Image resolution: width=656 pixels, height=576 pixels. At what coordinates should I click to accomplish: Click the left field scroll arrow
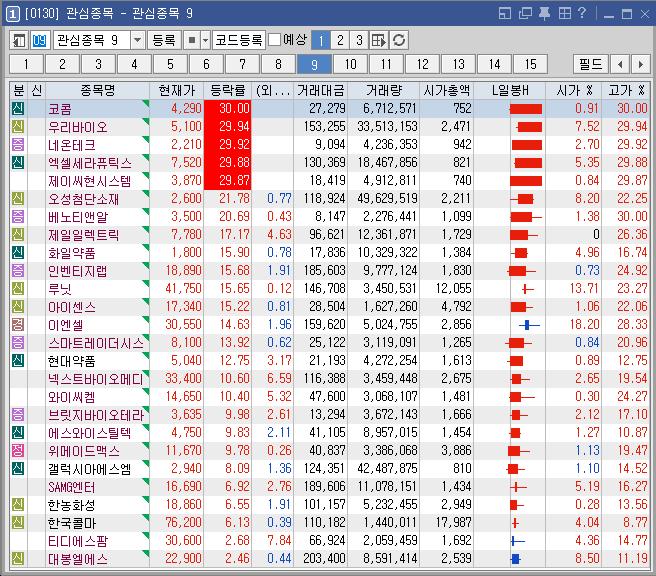click(620, 64)
